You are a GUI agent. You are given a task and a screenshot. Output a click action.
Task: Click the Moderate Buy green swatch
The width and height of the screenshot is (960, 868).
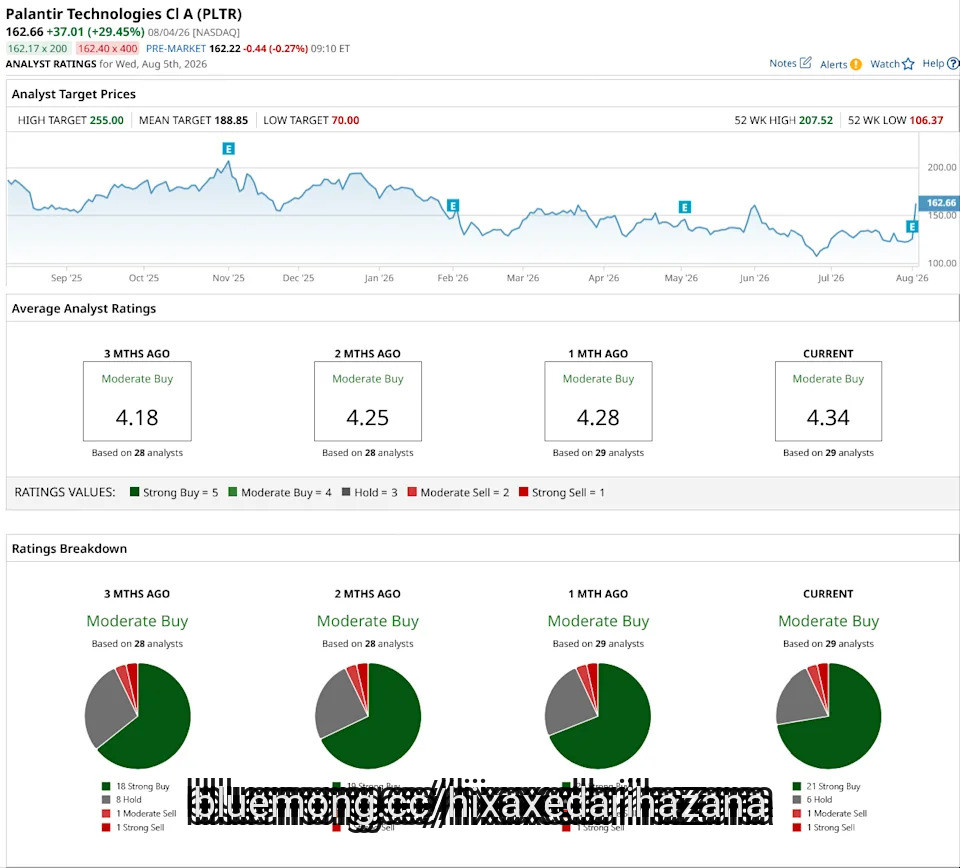click(233, 492)
